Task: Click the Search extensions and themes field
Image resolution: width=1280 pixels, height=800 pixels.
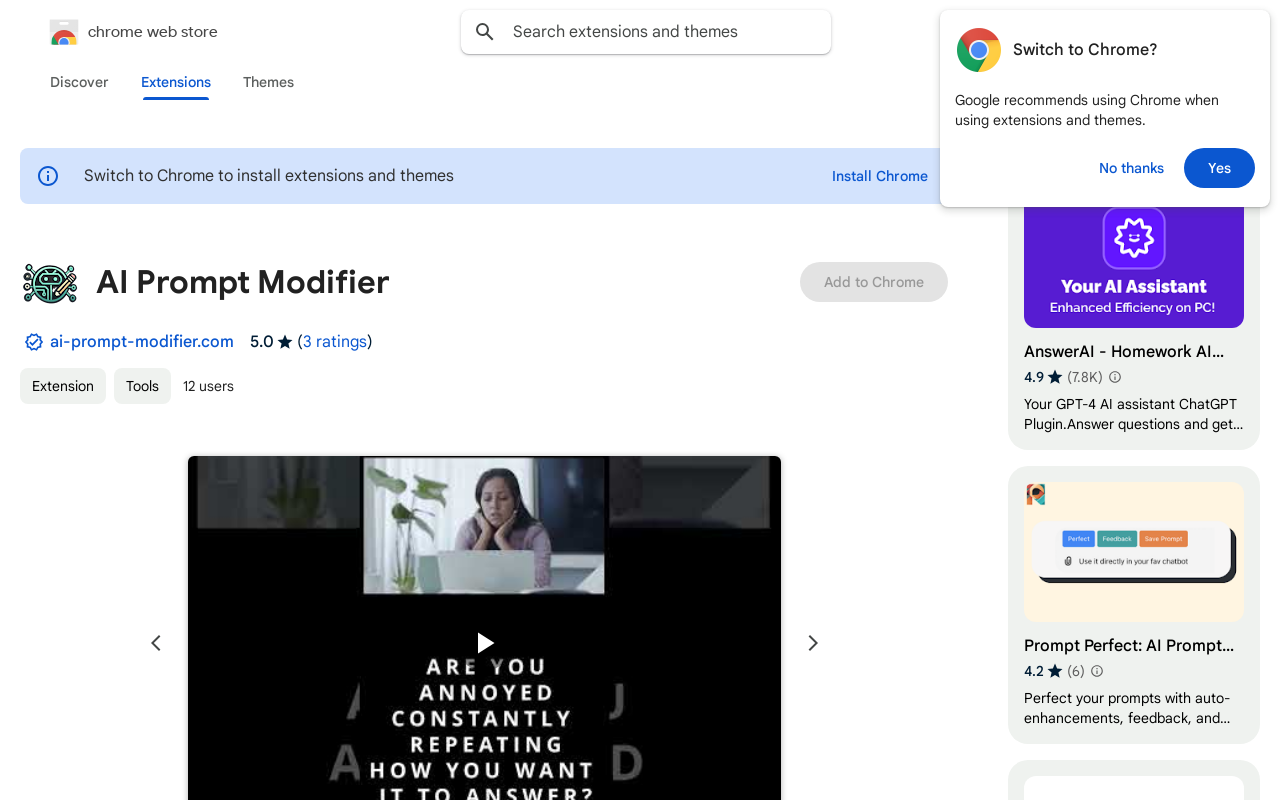Action: pyautogui.click(x=660, y=32)
